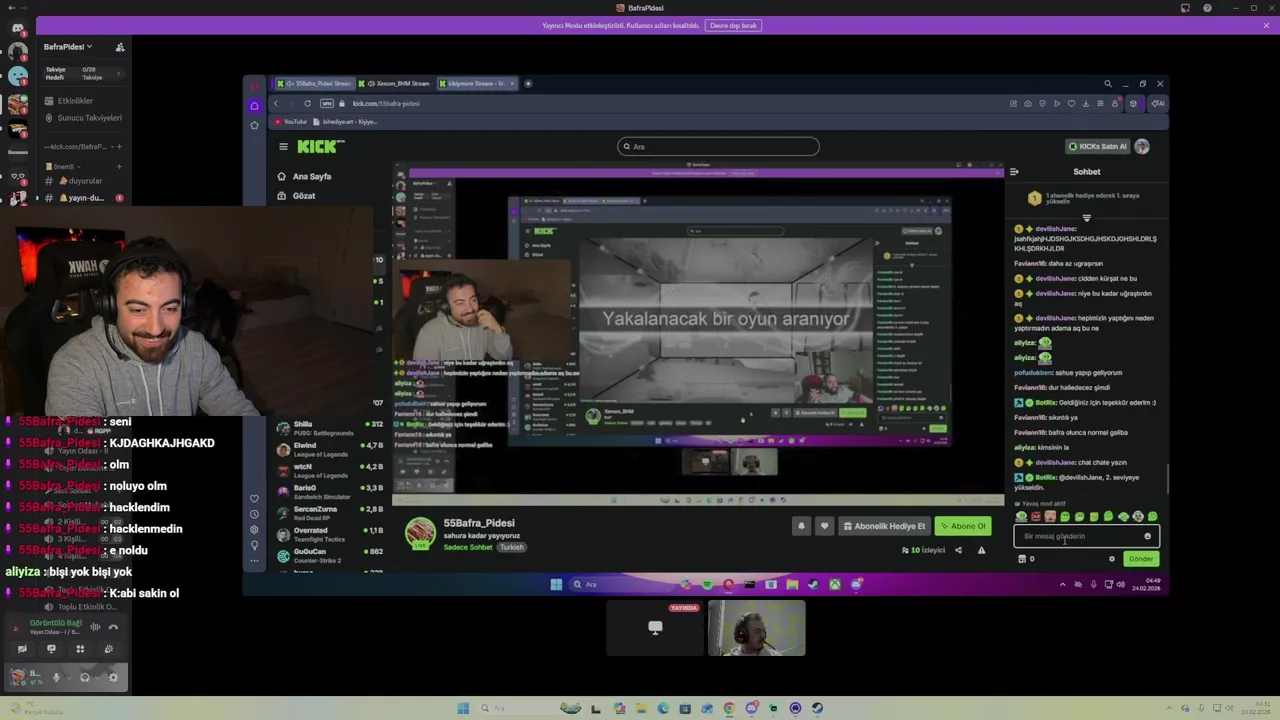
Task: Open Sunucu Takviyeleri in Discord sidebar
Action: pyautogui.click(x=84, y=118)
